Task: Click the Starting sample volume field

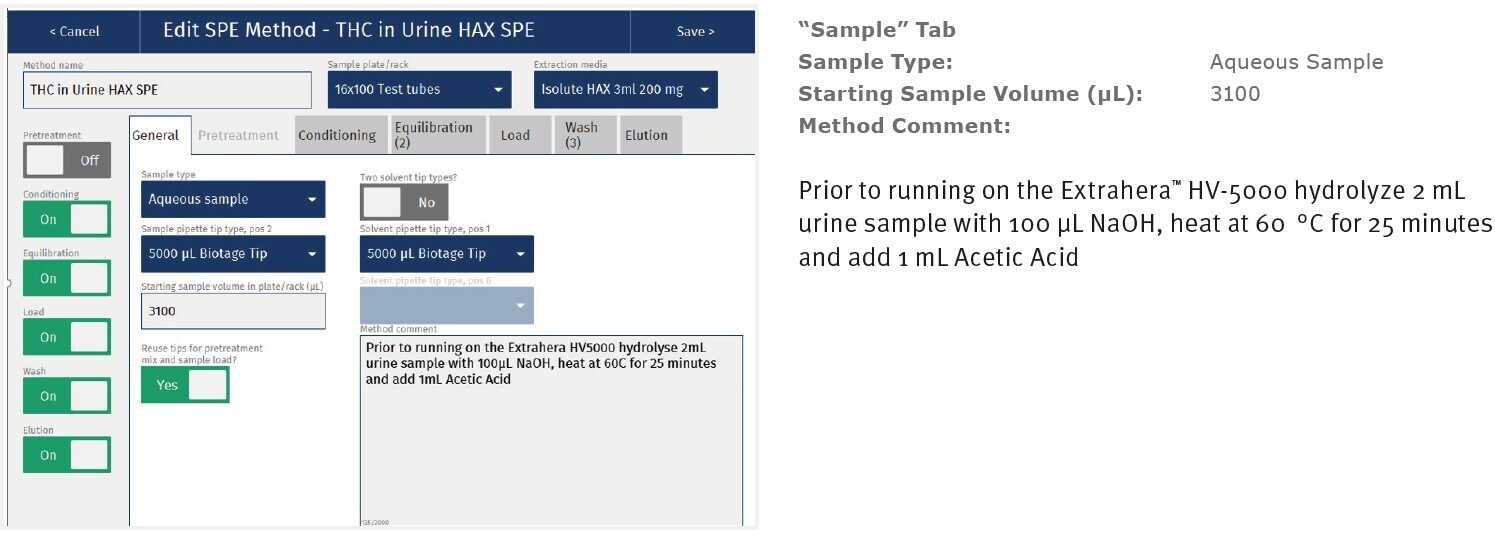Action: pyautogui.click(x=233, y=311)
